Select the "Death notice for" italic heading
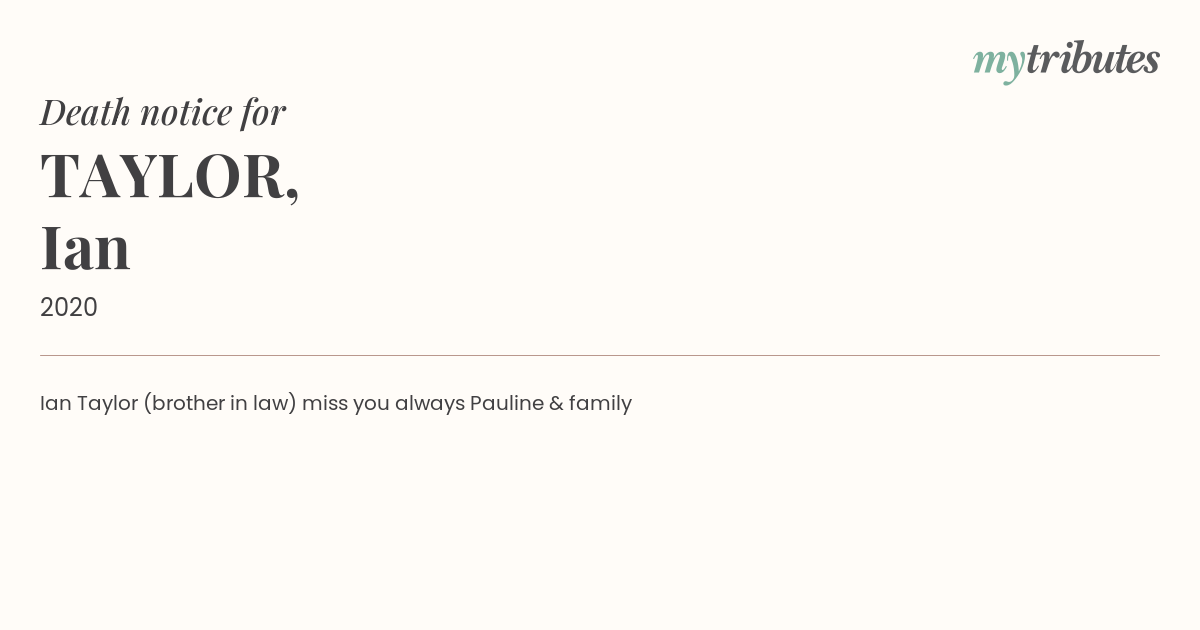 [163, 112]
